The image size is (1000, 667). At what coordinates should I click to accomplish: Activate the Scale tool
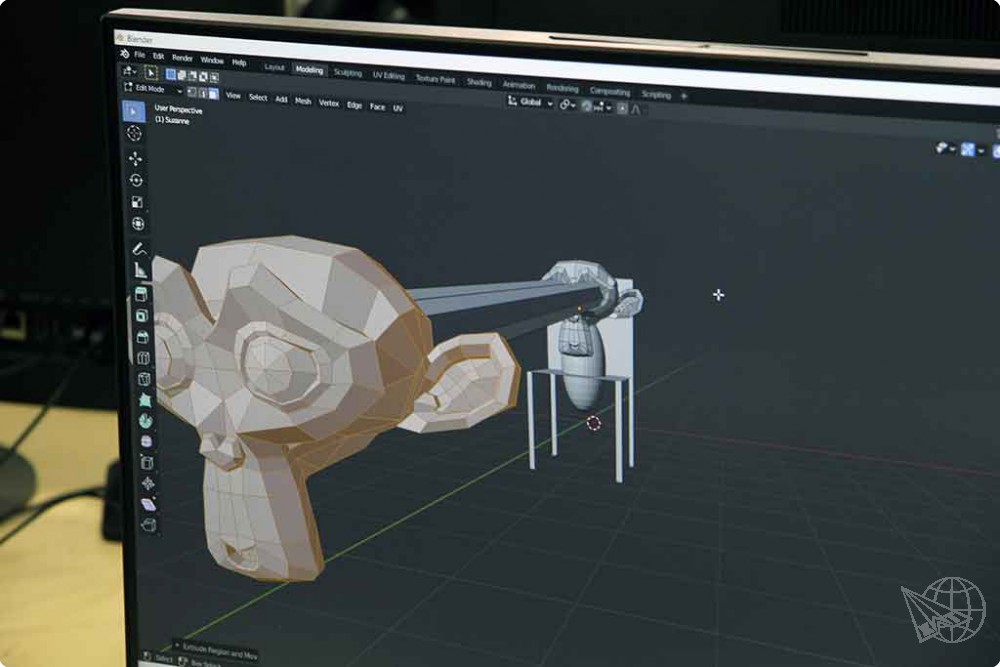[x=137, y=202]
